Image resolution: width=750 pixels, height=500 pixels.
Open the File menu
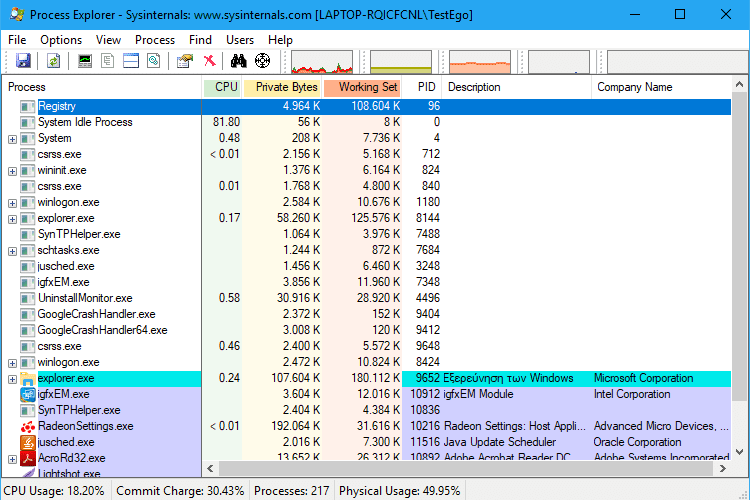[17, 40]
